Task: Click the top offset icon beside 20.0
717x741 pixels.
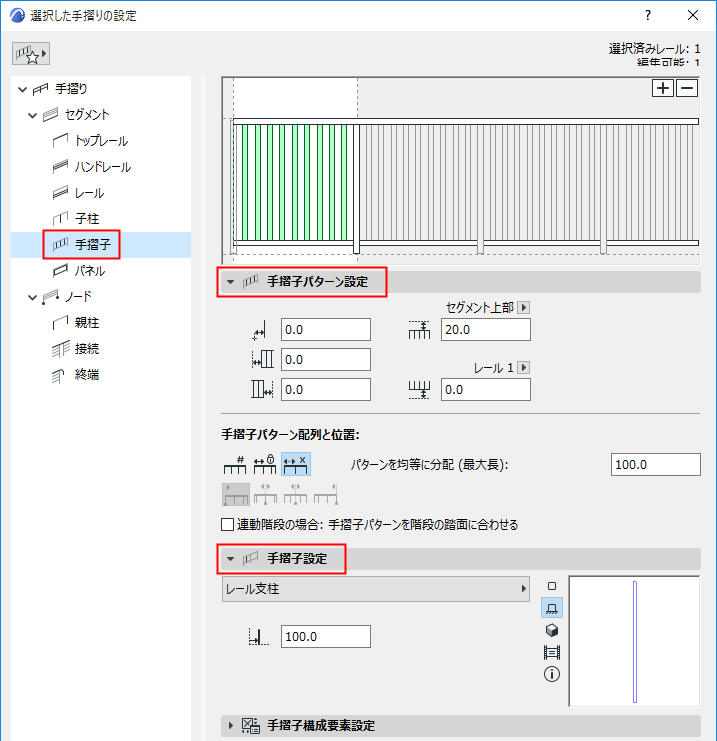Action: tap(419, 330)
